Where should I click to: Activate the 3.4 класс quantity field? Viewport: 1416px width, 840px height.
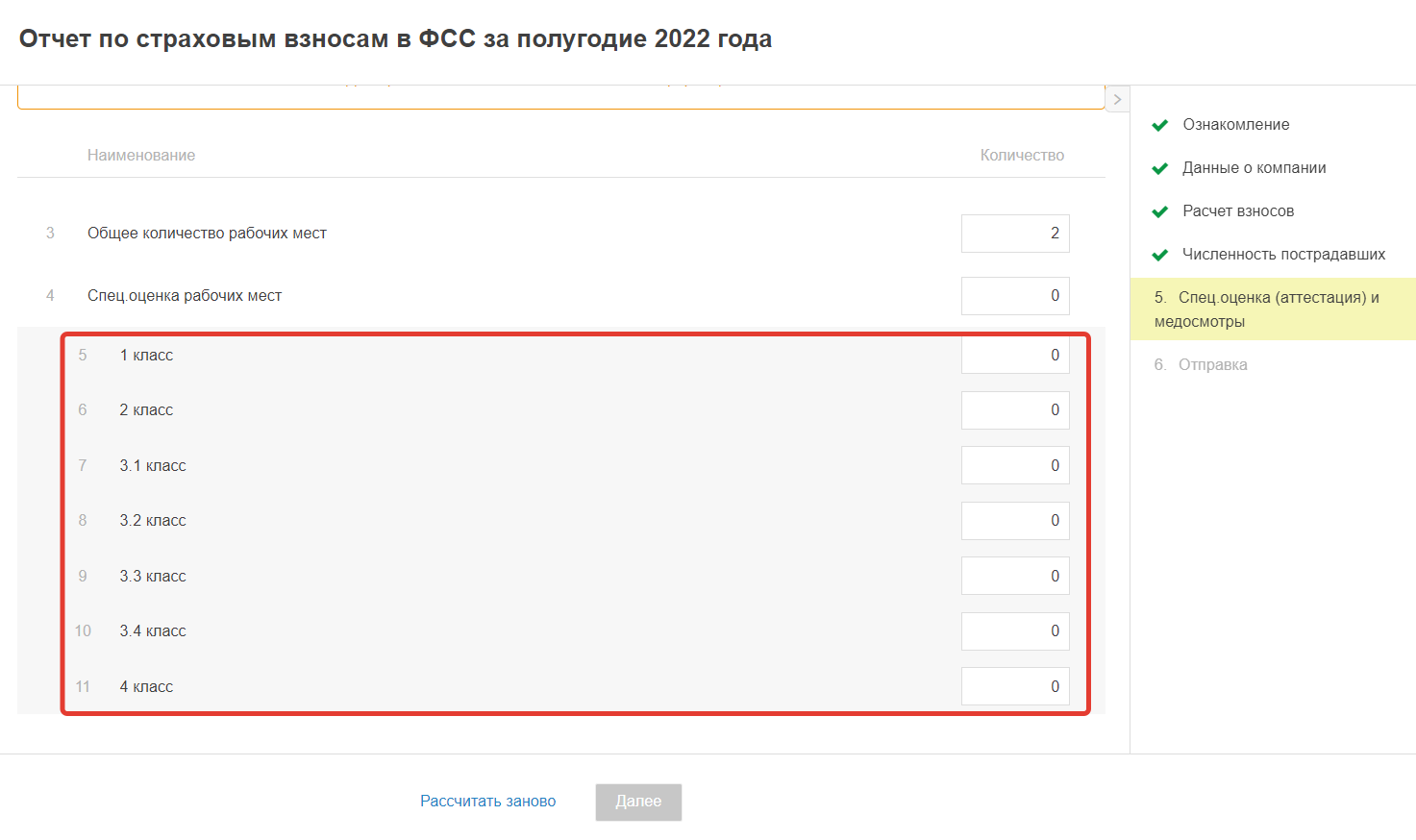[x=1015, y=631]
